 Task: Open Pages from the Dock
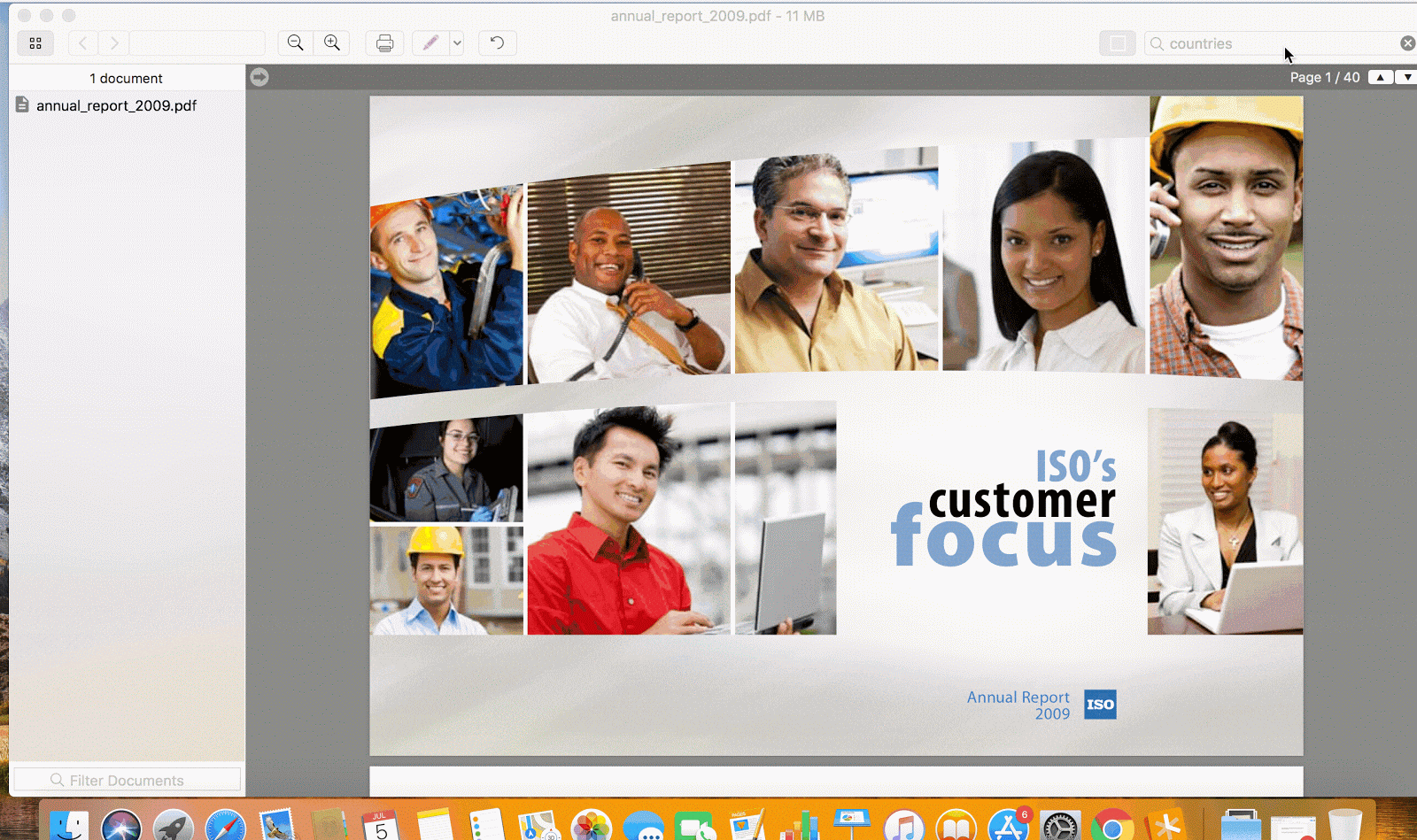[x=747, y=826]
